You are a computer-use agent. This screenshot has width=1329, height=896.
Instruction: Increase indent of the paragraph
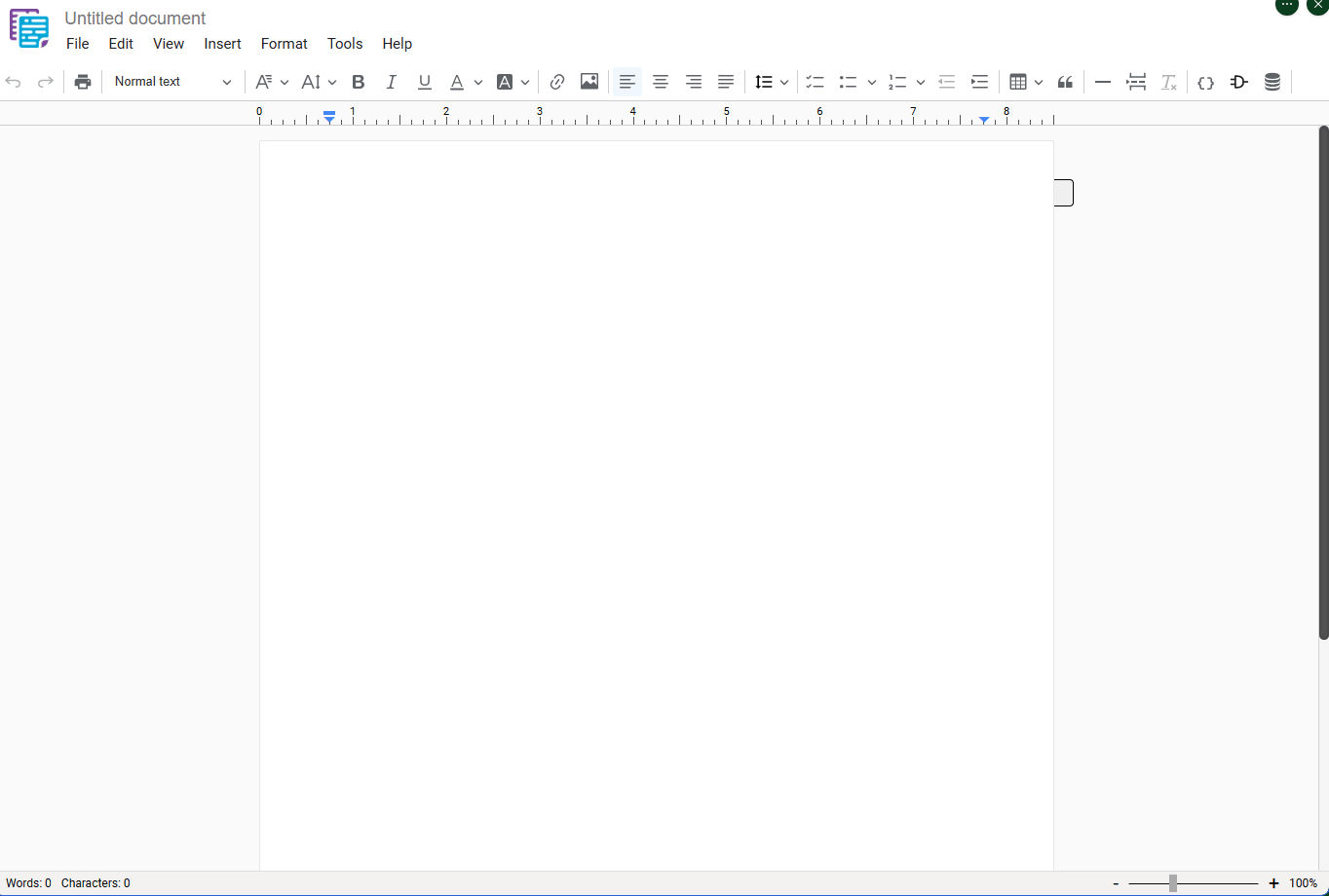pos(979,82)
